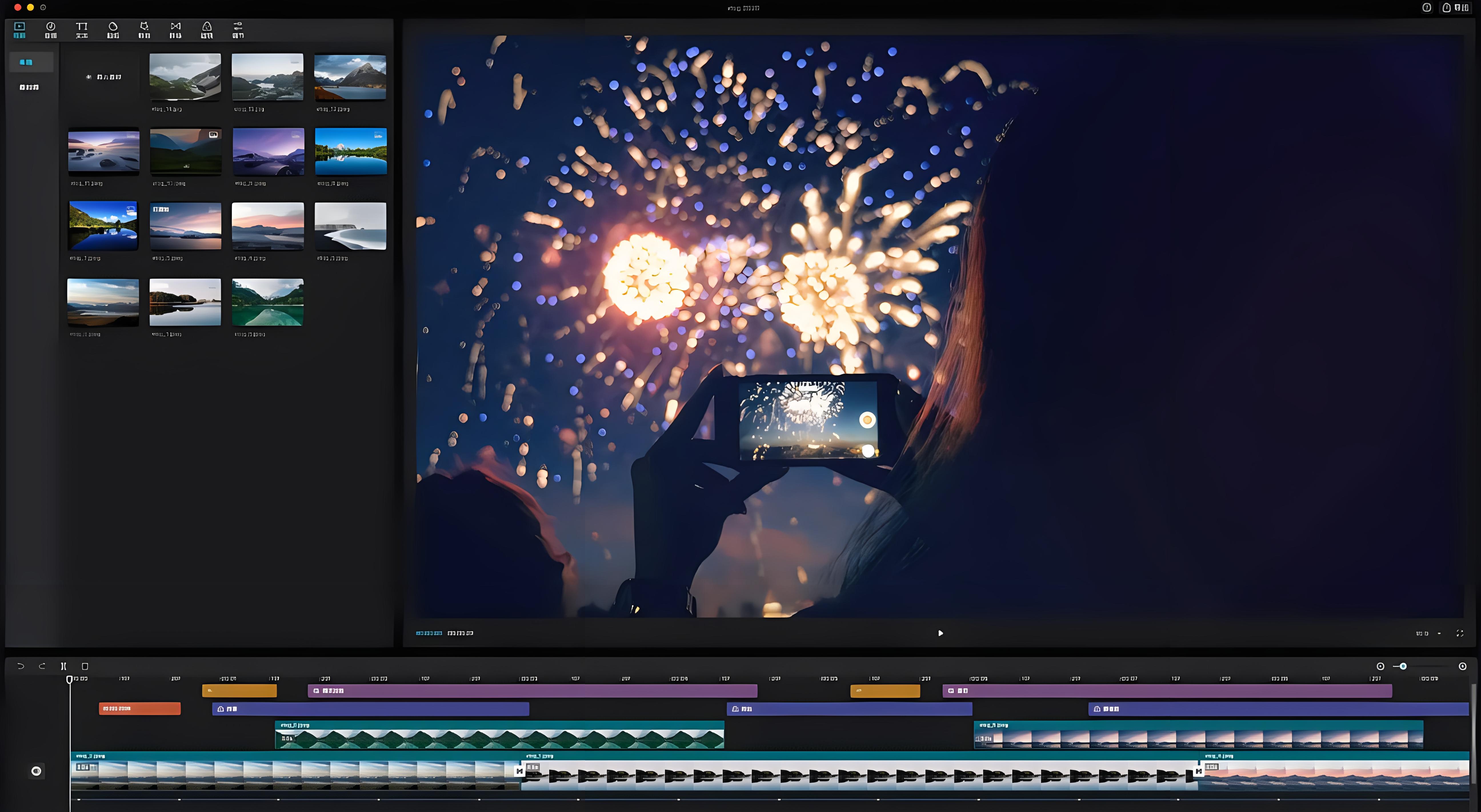Open the Transitions tab with bowtie icon

(x=175, y=30)
